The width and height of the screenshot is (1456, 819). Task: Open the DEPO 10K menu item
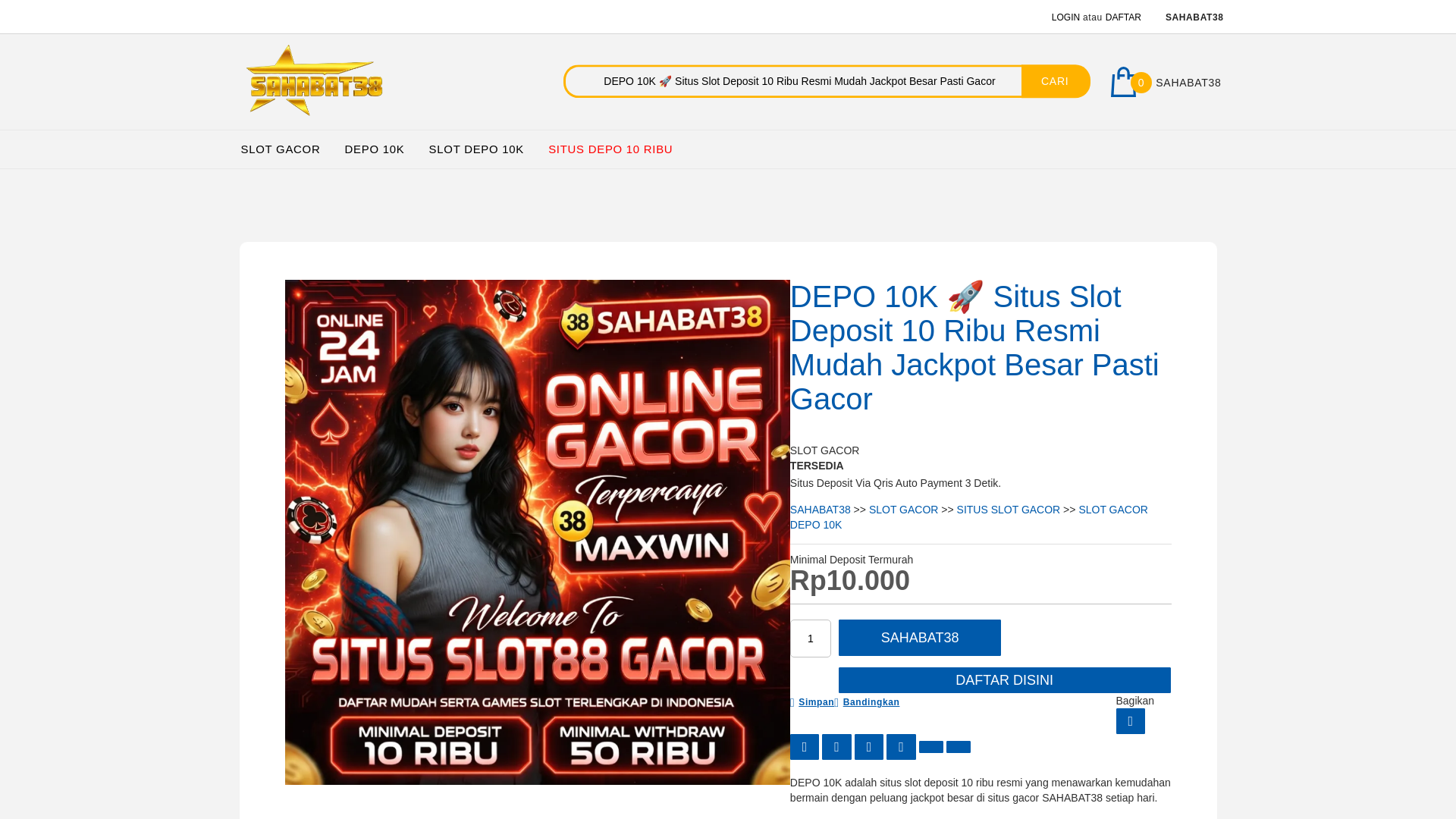[x=375, y=149]
